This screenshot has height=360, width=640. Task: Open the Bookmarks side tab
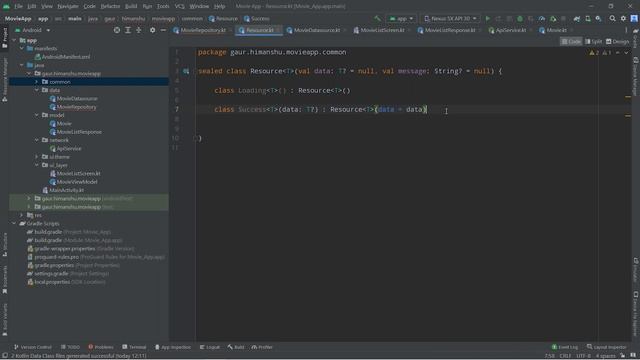tap(4, 279)
